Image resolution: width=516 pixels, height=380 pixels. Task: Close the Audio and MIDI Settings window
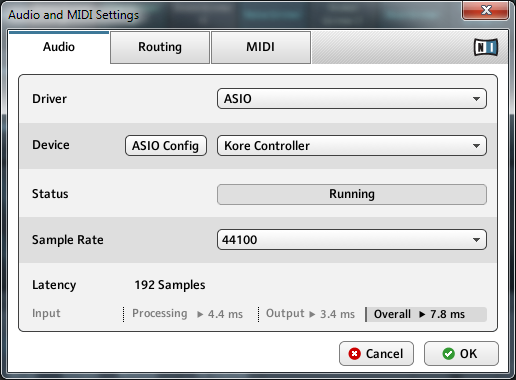pos(486,10)
